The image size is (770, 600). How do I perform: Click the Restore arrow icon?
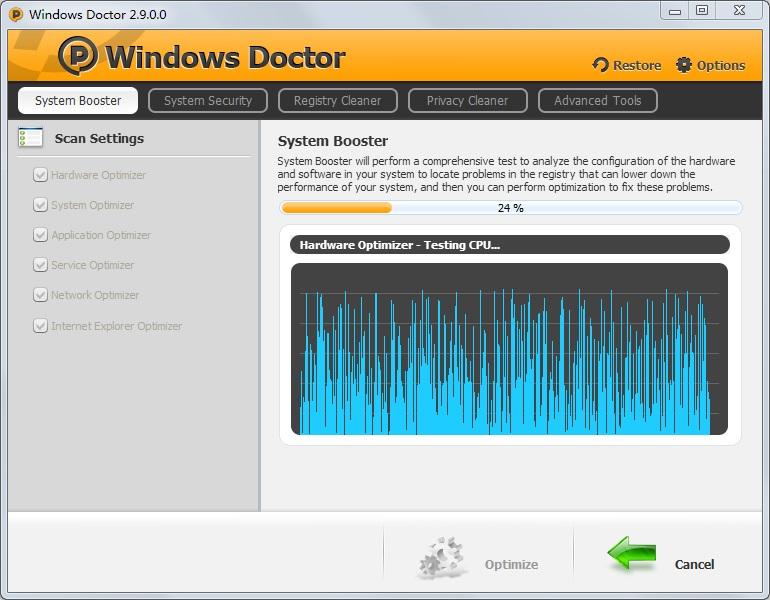[x=600, y=65]
